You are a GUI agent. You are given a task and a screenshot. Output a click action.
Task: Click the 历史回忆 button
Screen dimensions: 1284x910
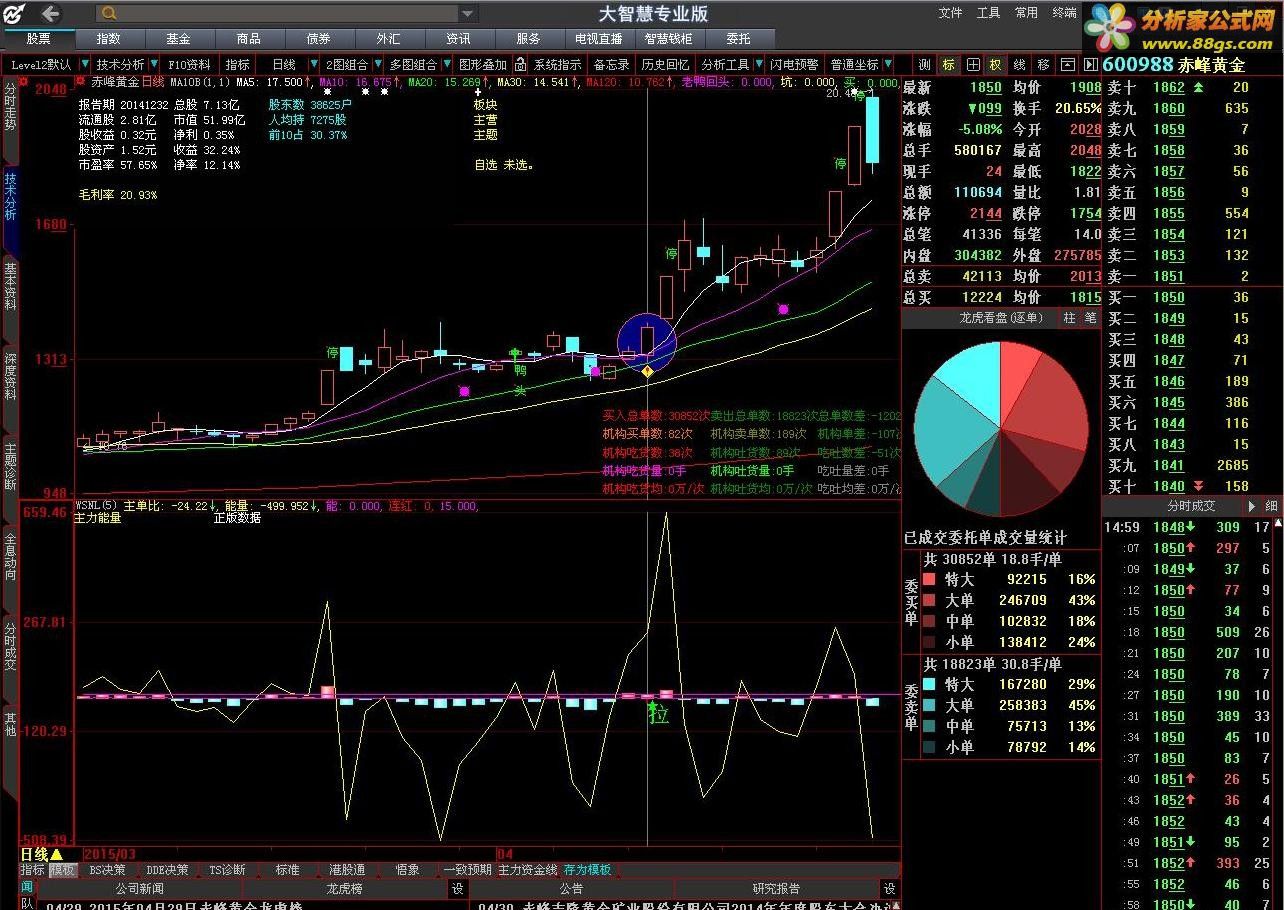click(665, 64)
